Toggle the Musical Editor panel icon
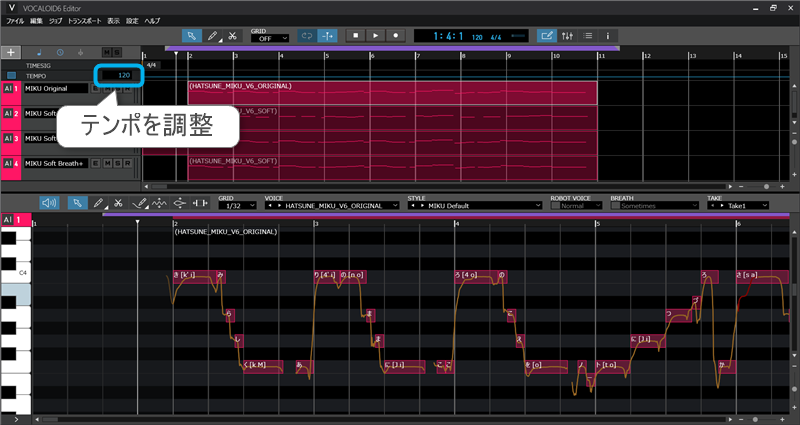Image resolution: width=800 pixels, height=425 pixels. (547, 36)
